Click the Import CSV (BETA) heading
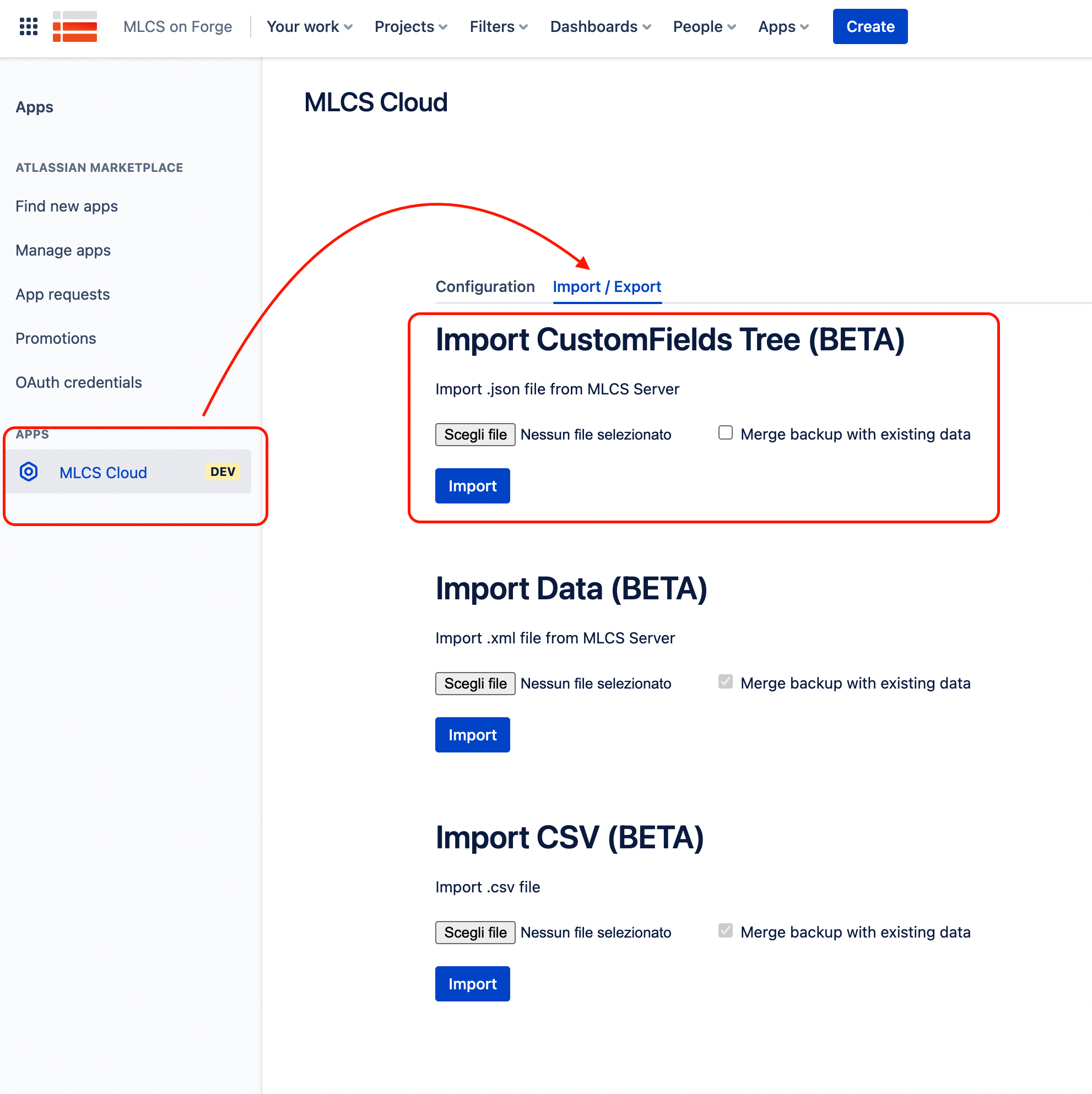 pyautogui.click(x=569, y=838)
